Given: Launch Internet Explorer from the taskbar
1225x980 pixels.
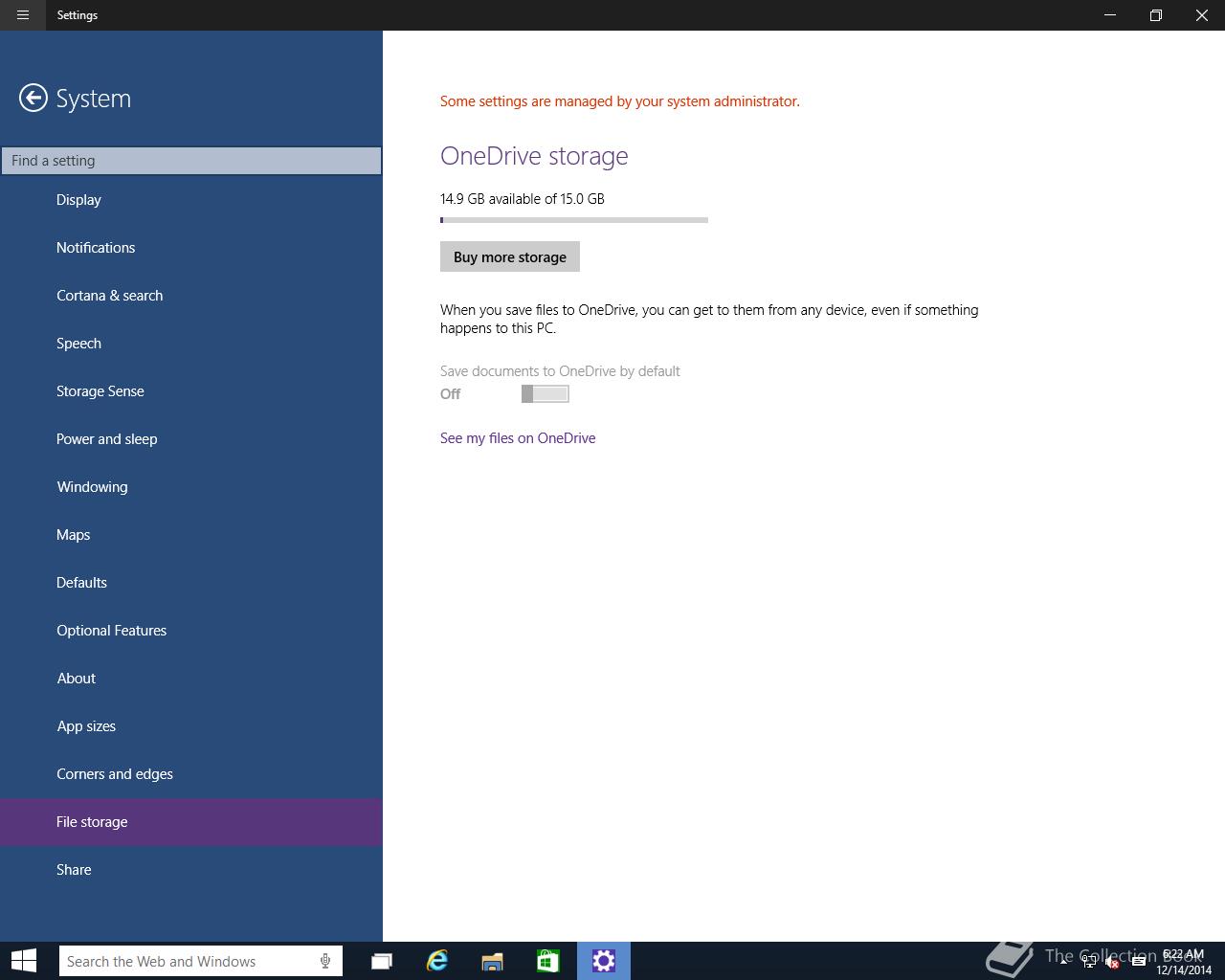Looking at the screenshot, I should click(437, 961).
